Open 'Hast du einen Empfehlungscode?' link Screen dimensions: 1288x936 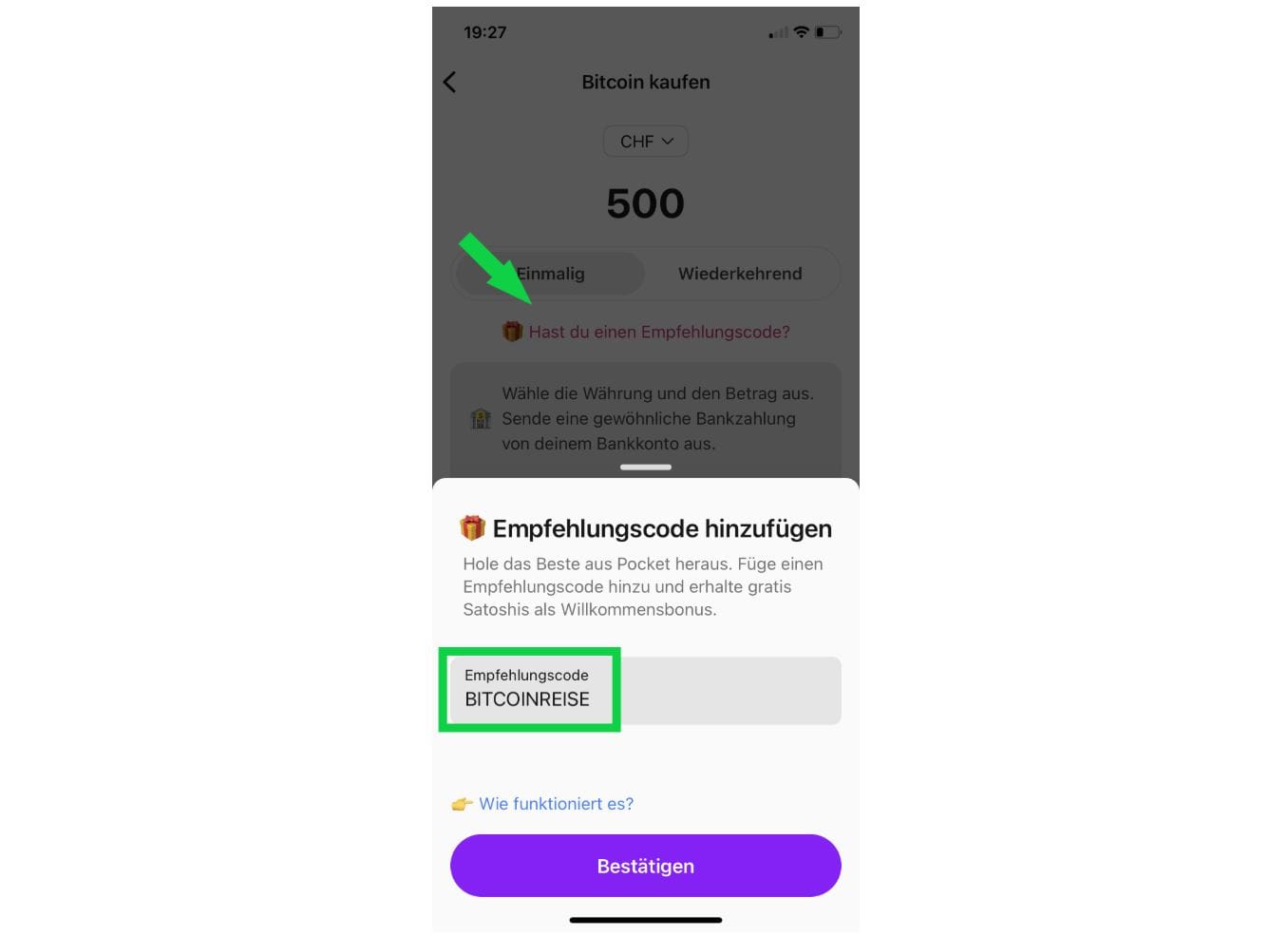[x=659, y=332]
